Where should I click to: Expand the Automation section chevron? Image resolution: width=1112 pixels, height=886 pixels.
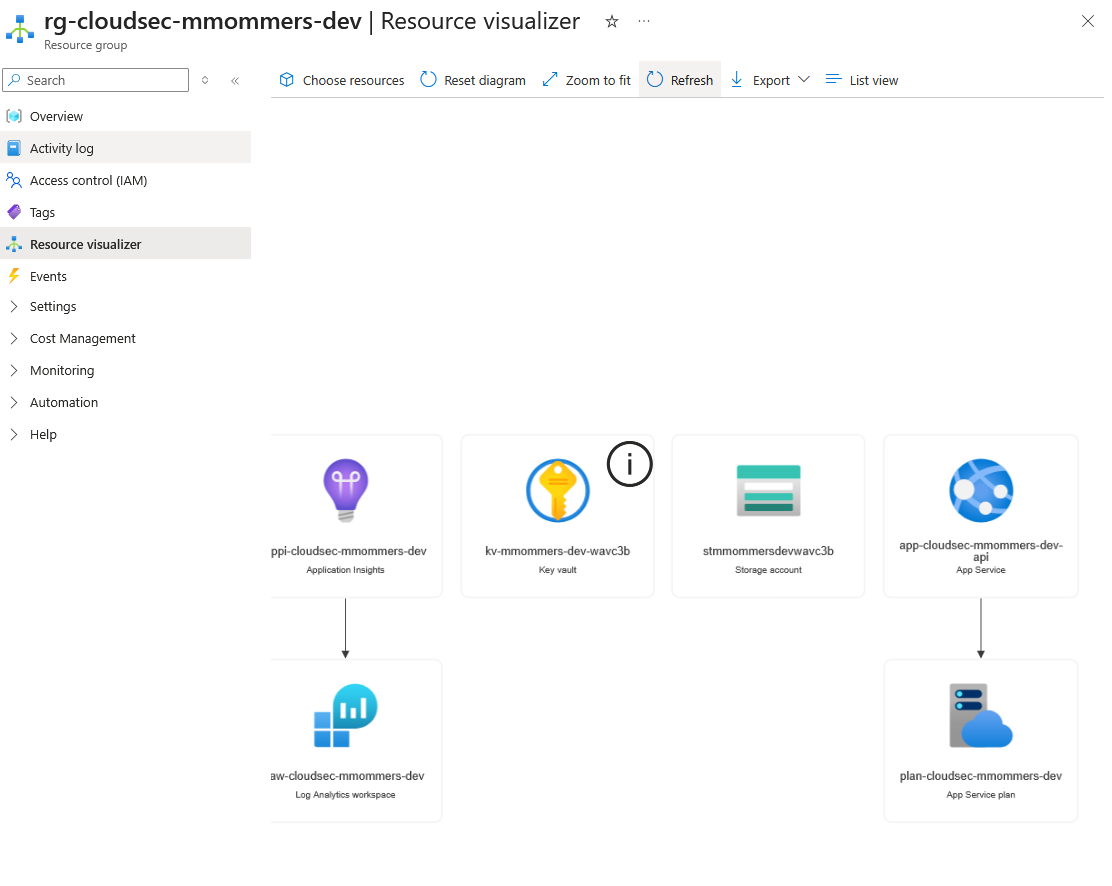(14, 402)
